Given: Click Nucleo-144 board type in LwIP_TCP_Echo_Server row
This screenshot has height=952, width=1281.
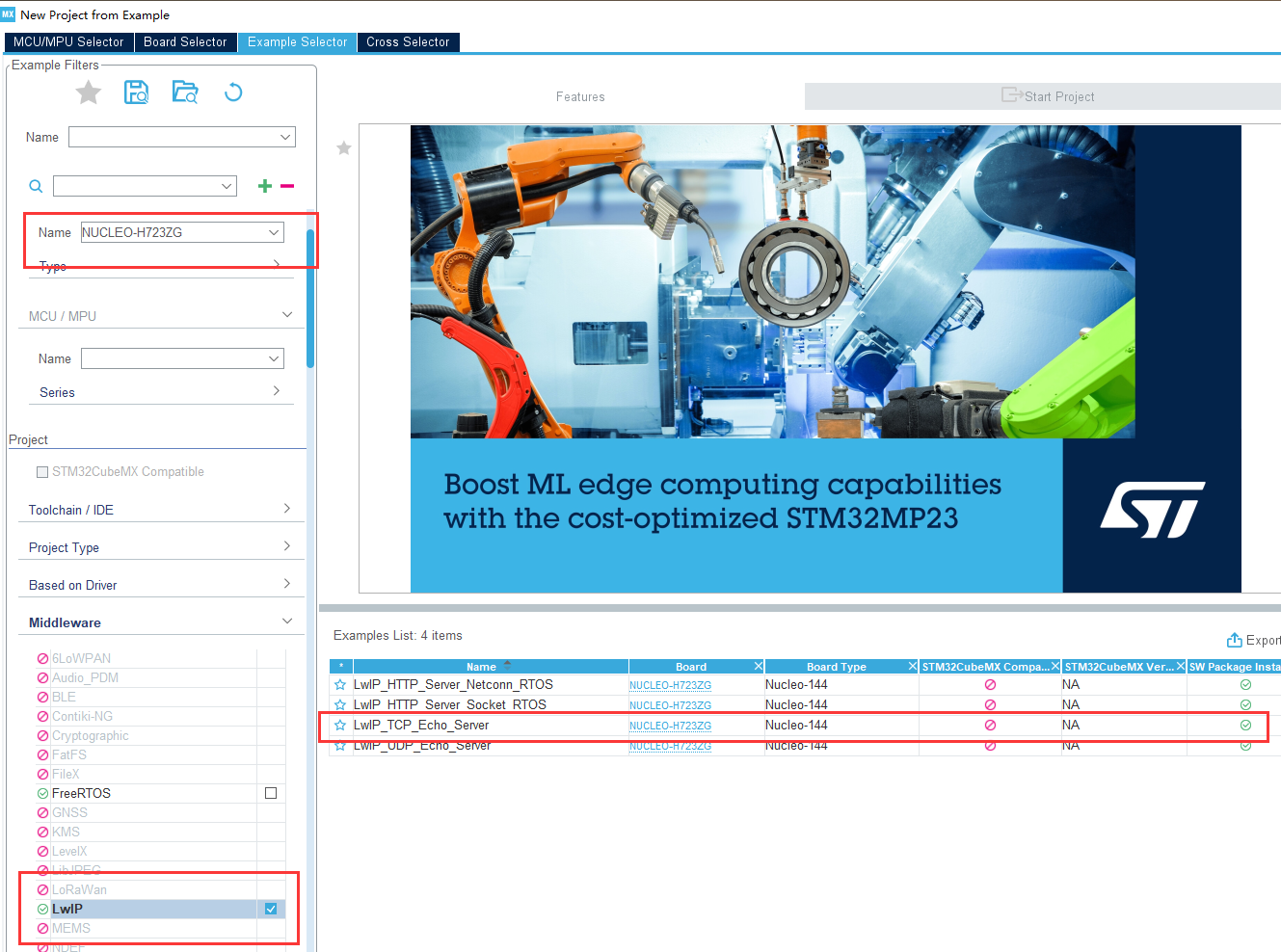Looking at the screenshot, I should pyautogui.click(x=796, y=726).
